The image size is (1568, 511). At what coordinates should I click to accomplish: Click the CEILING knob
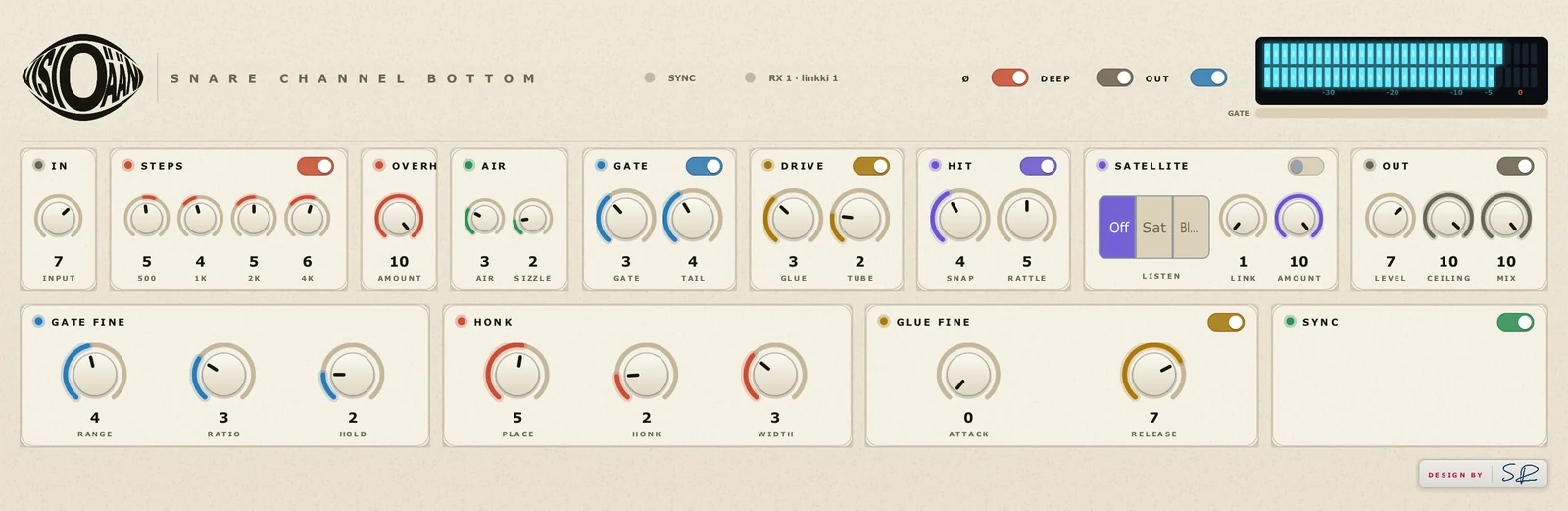click(x=1448, y=218)
